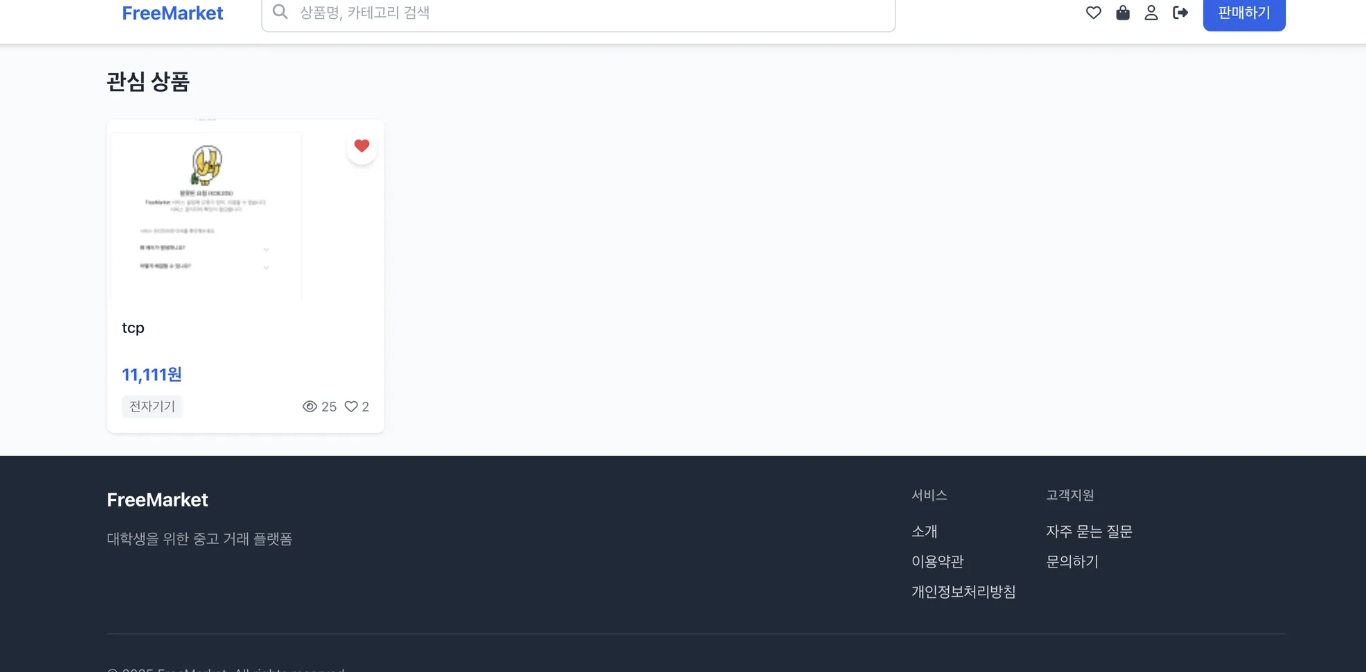Open the user profile icon
This screenshot has height=672, width=1366.
pos(1151,13)
